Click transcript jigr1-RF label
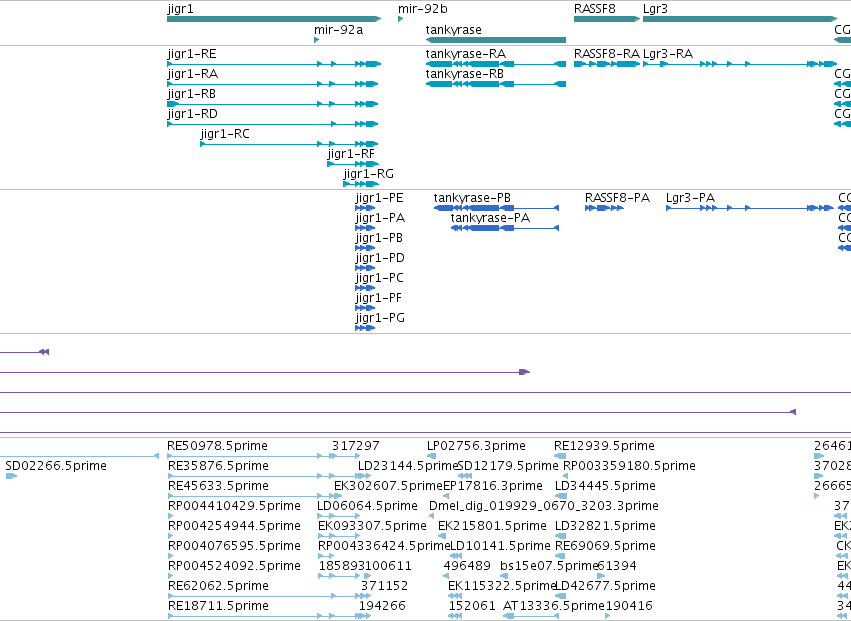The width and height of the screenshot is (851, 621). click(351, 154)
